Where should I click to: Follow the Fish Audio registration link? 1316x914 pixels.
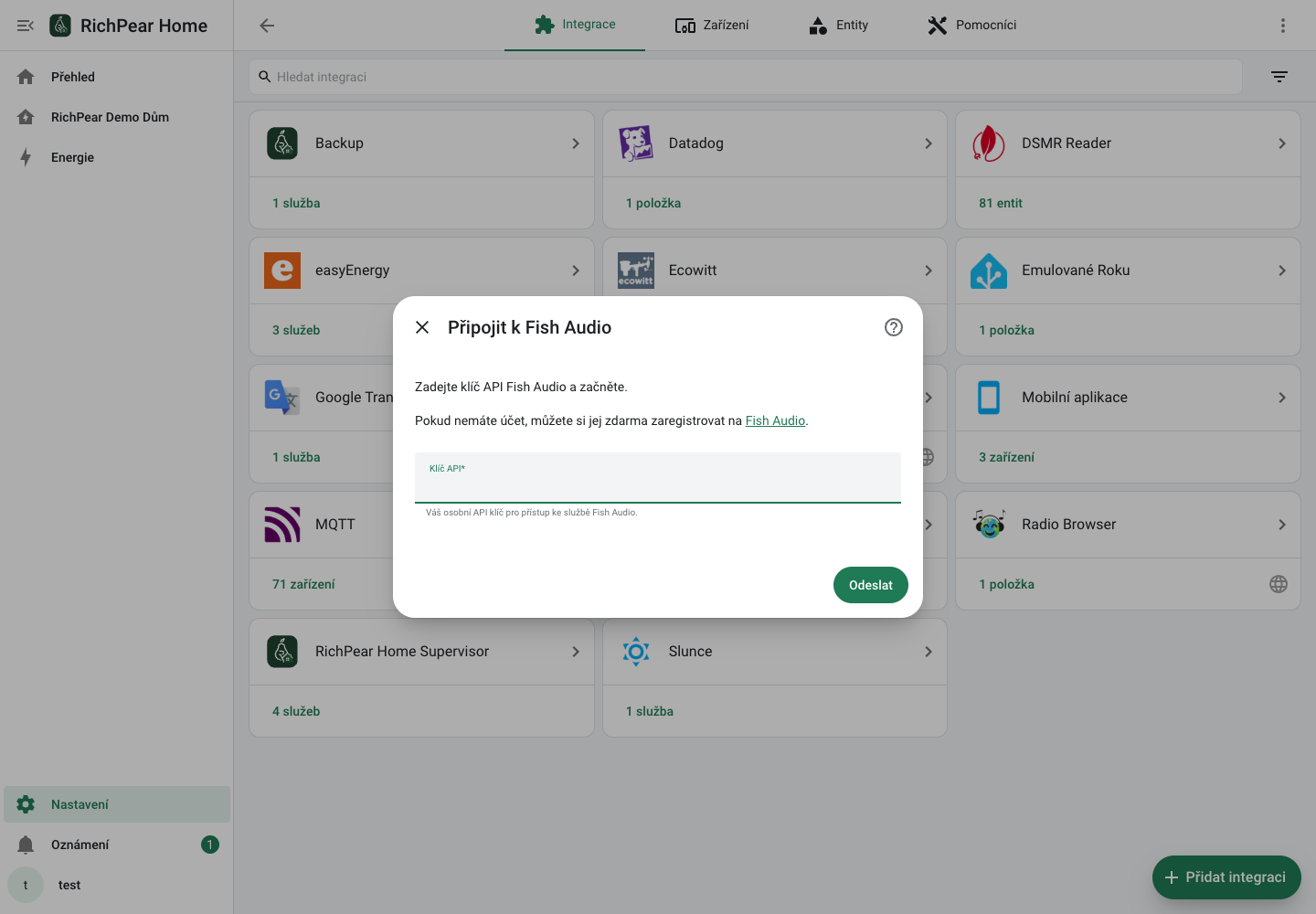[x=775, y=420]
